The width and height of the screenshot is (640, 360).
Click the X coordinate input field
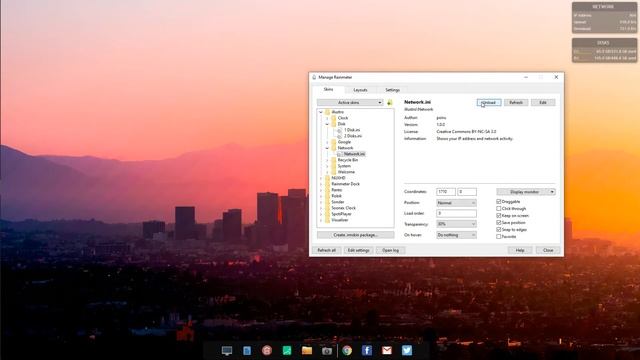click(446, 192)
